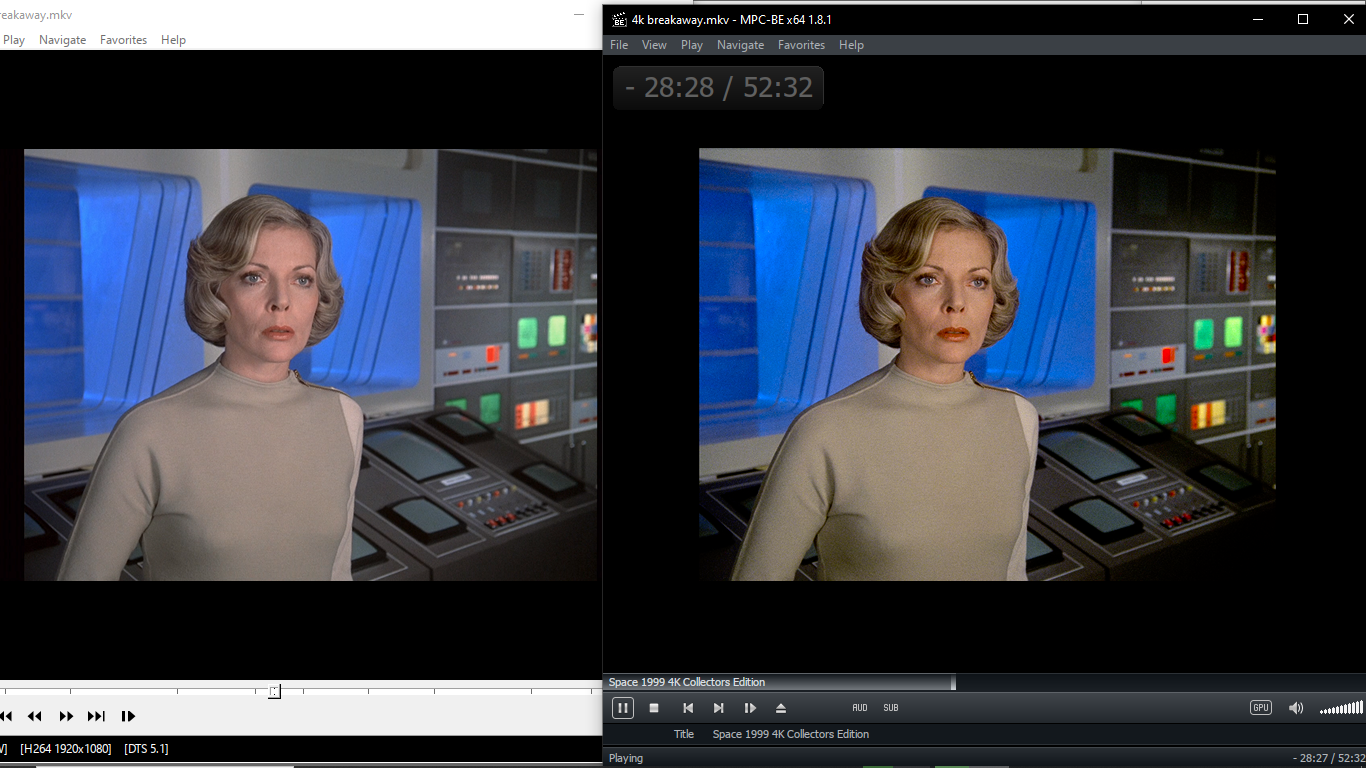Pause playback in the MPC-BE window
This screenshot has height=768, width=1366.
[622, 708]
